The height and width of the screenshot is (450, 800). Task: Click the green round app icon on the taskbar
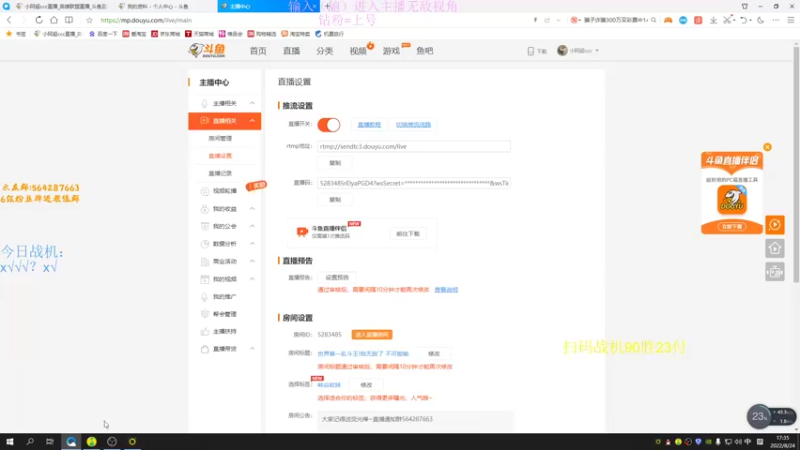pos(91,441)
